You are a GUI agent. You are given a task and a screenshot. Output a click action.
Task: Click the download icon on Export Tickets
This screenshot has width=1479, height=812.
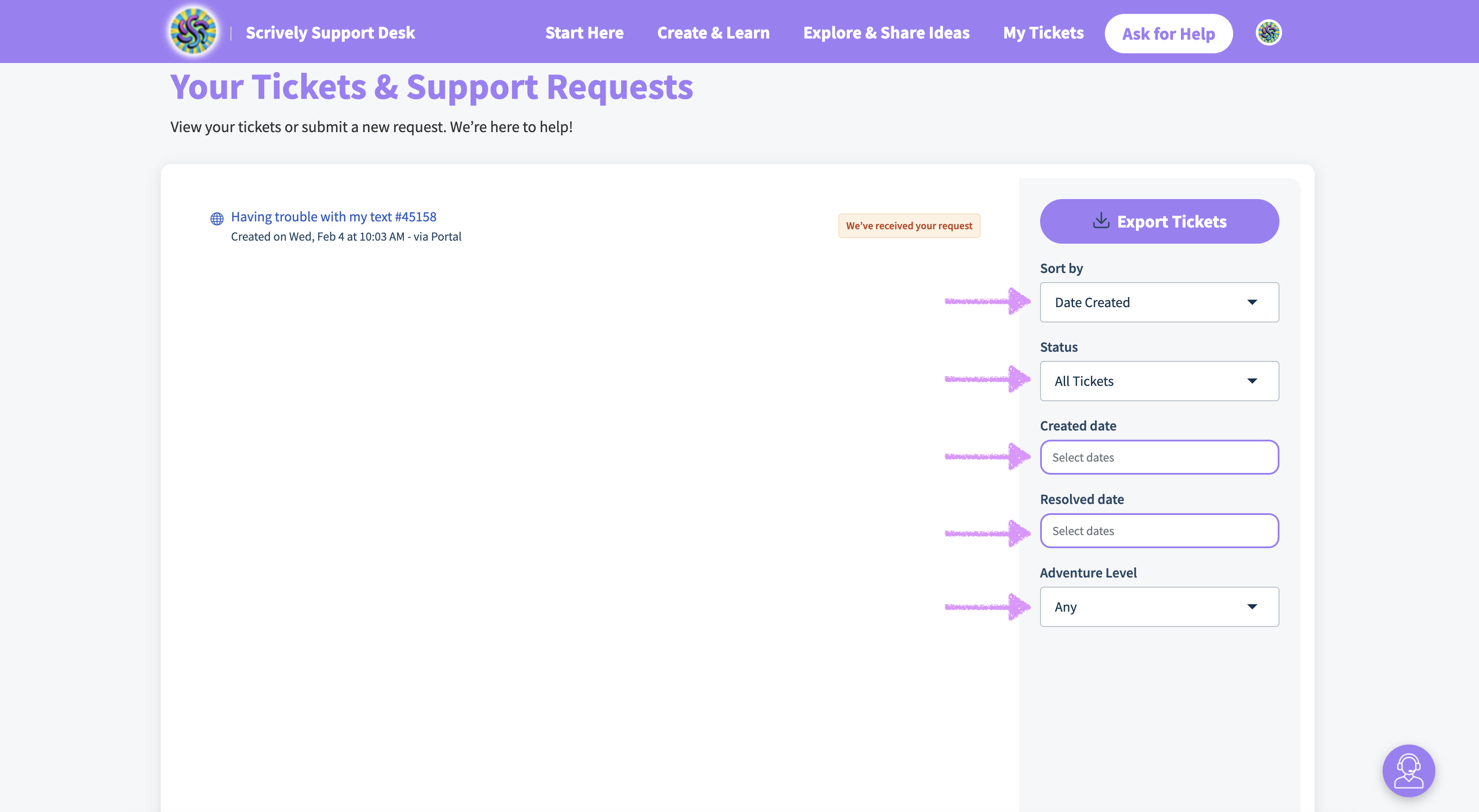pyautogui.click(x=1100, y=221)
